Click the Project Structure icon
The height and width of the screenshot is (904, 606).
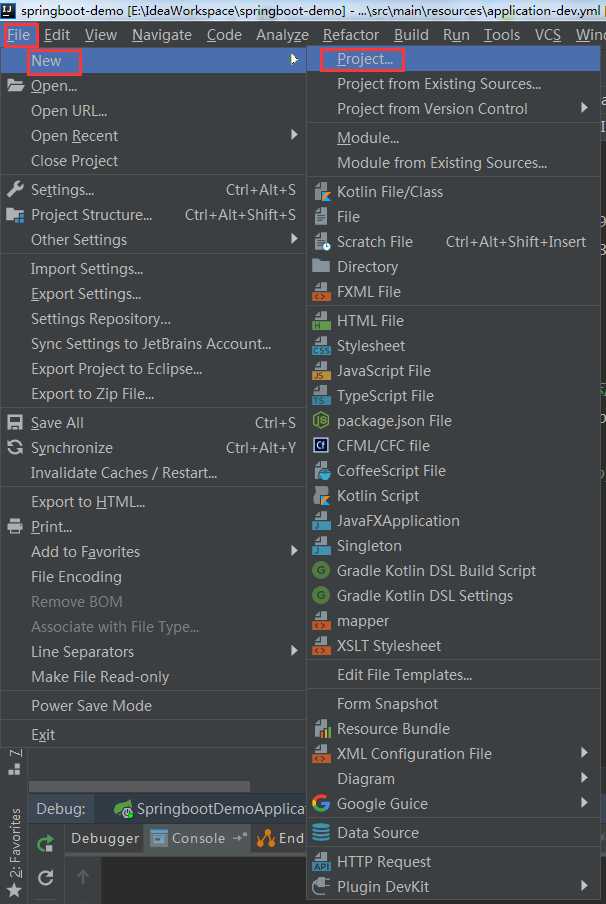(15, 214)
